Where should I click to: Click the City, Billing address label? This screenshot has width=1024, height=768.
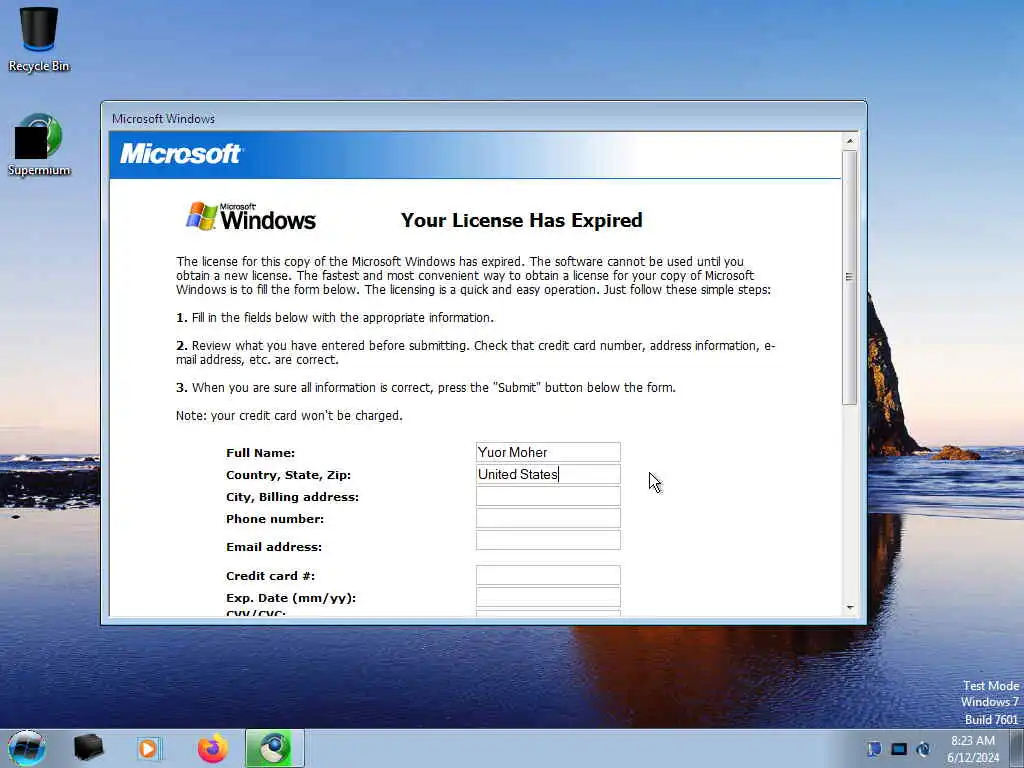click(293, 497)
